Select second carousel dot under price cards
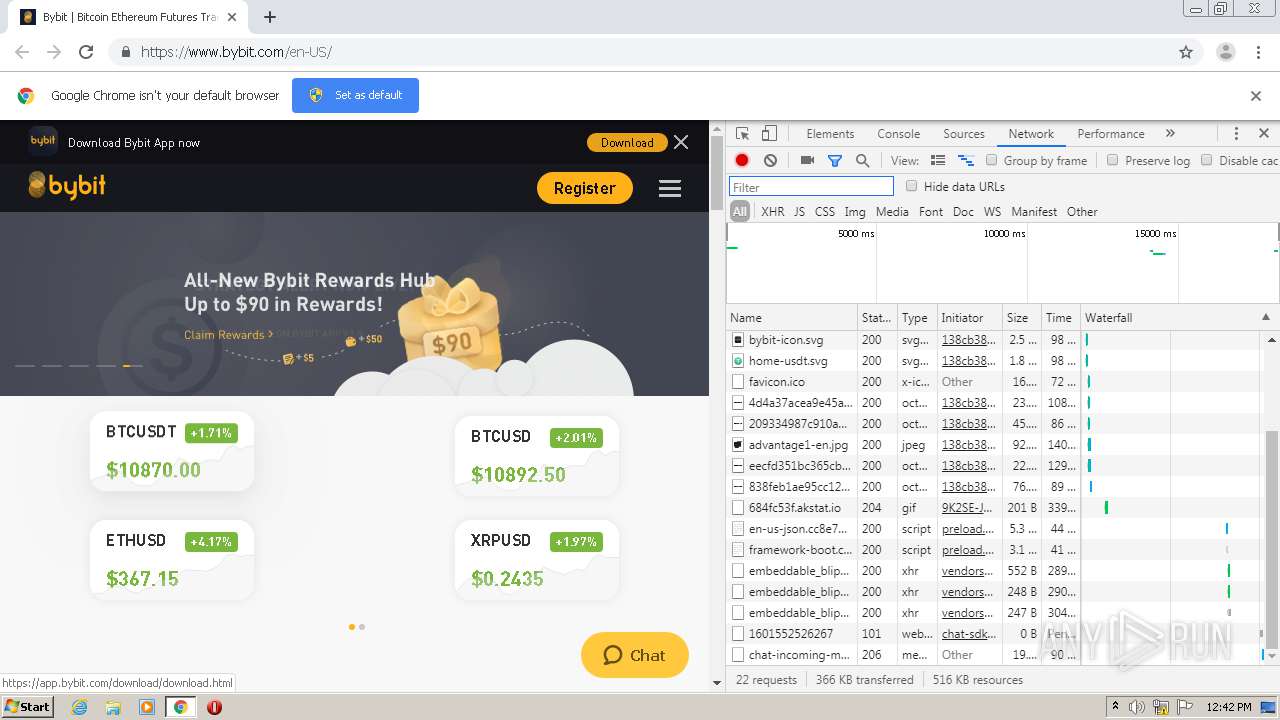This screenshot has width=1280, height=720. pyautogui.click(x=362, y=627)
